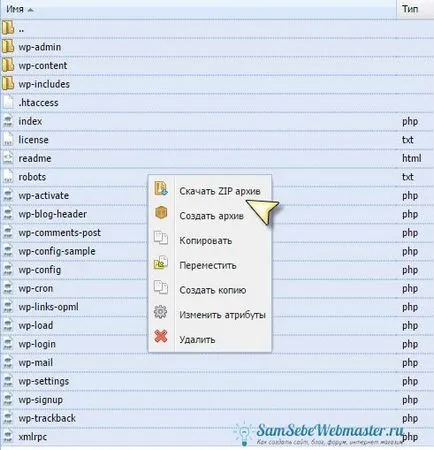Click the 'php' type cell of index

coord(410,121)
